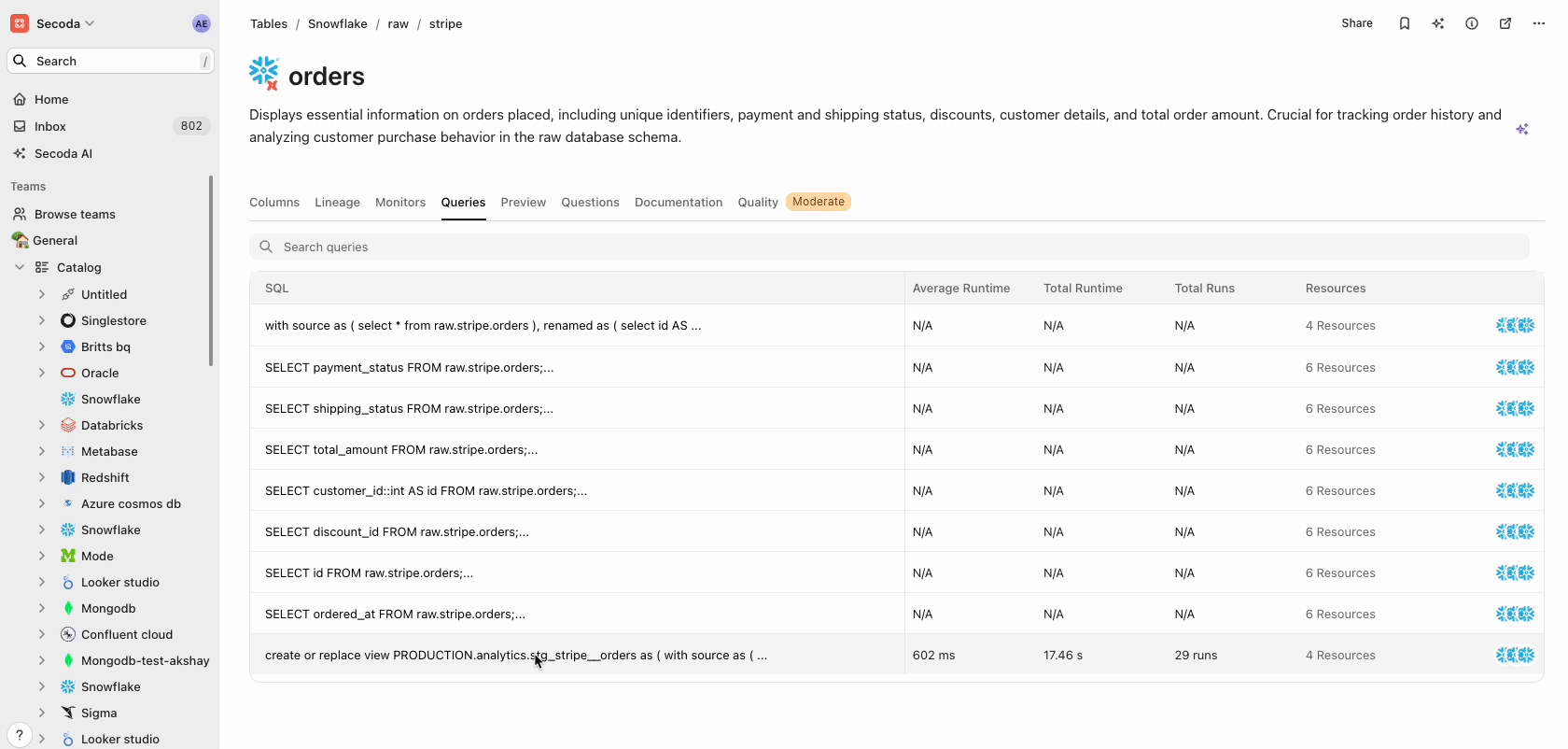Open the help question mark icon

[19, 735]
